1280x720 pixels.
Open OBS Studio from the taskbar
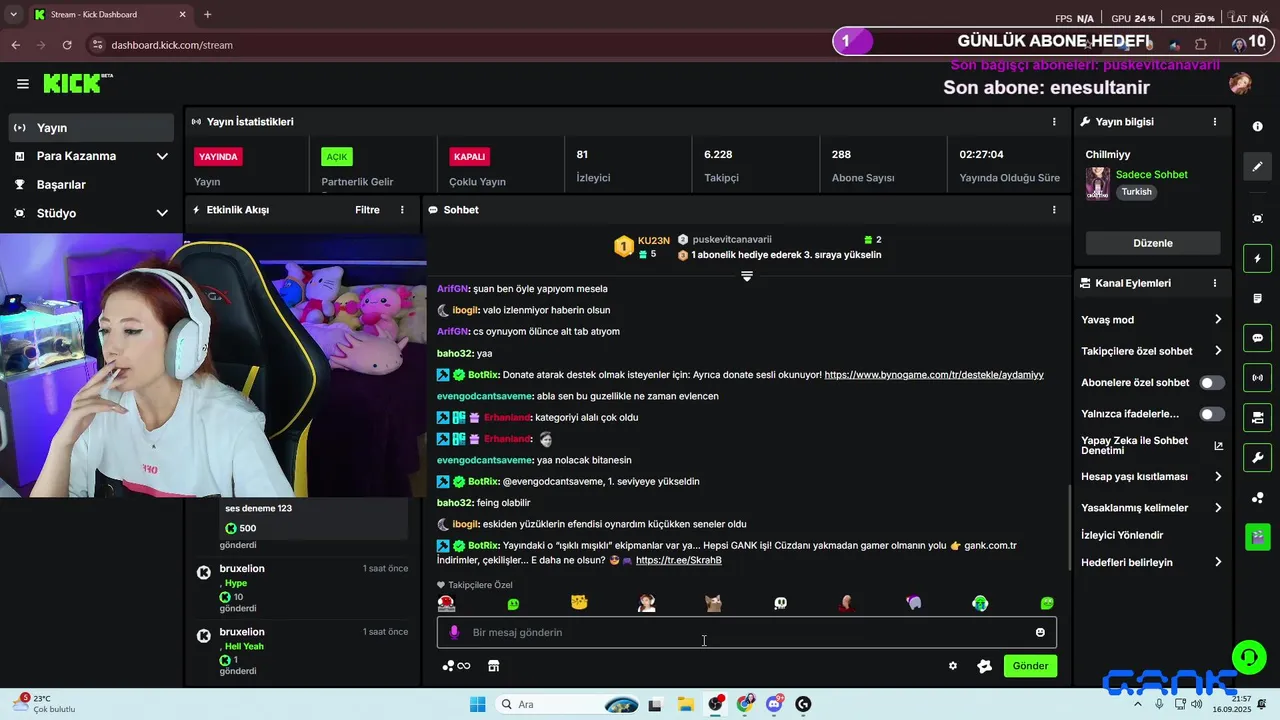coord(715,704)
